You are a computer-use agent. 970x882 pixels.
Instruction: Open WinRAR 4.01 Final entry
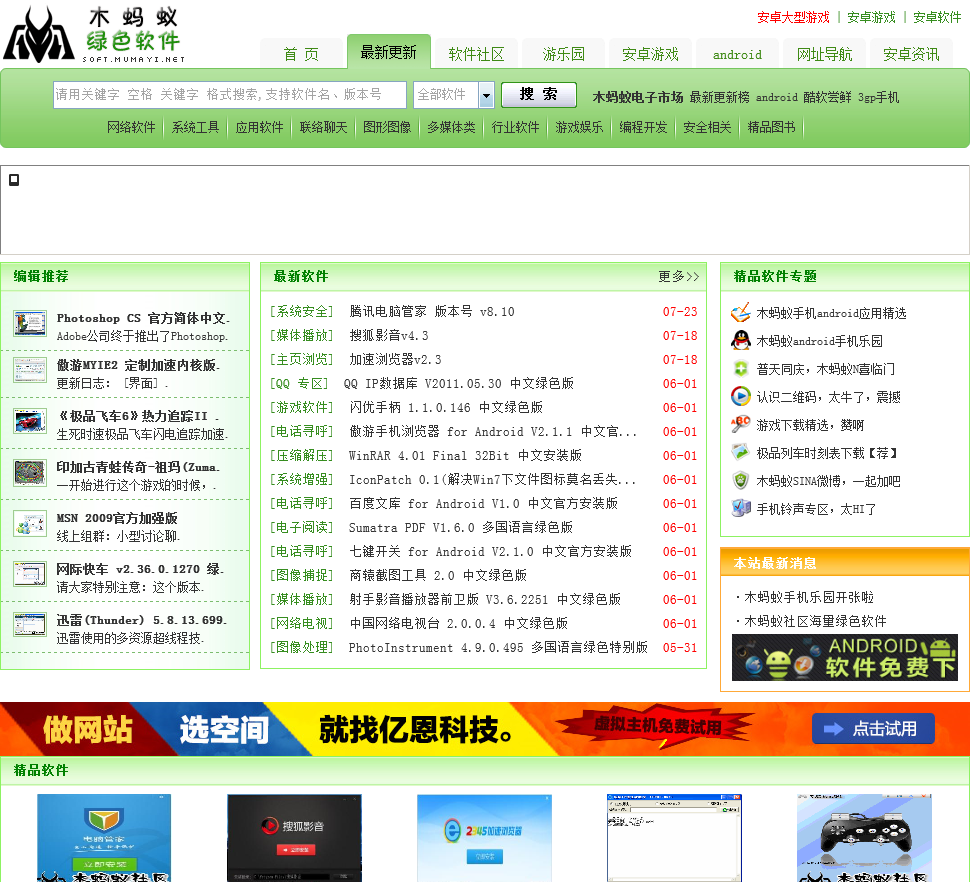(465, 456)
